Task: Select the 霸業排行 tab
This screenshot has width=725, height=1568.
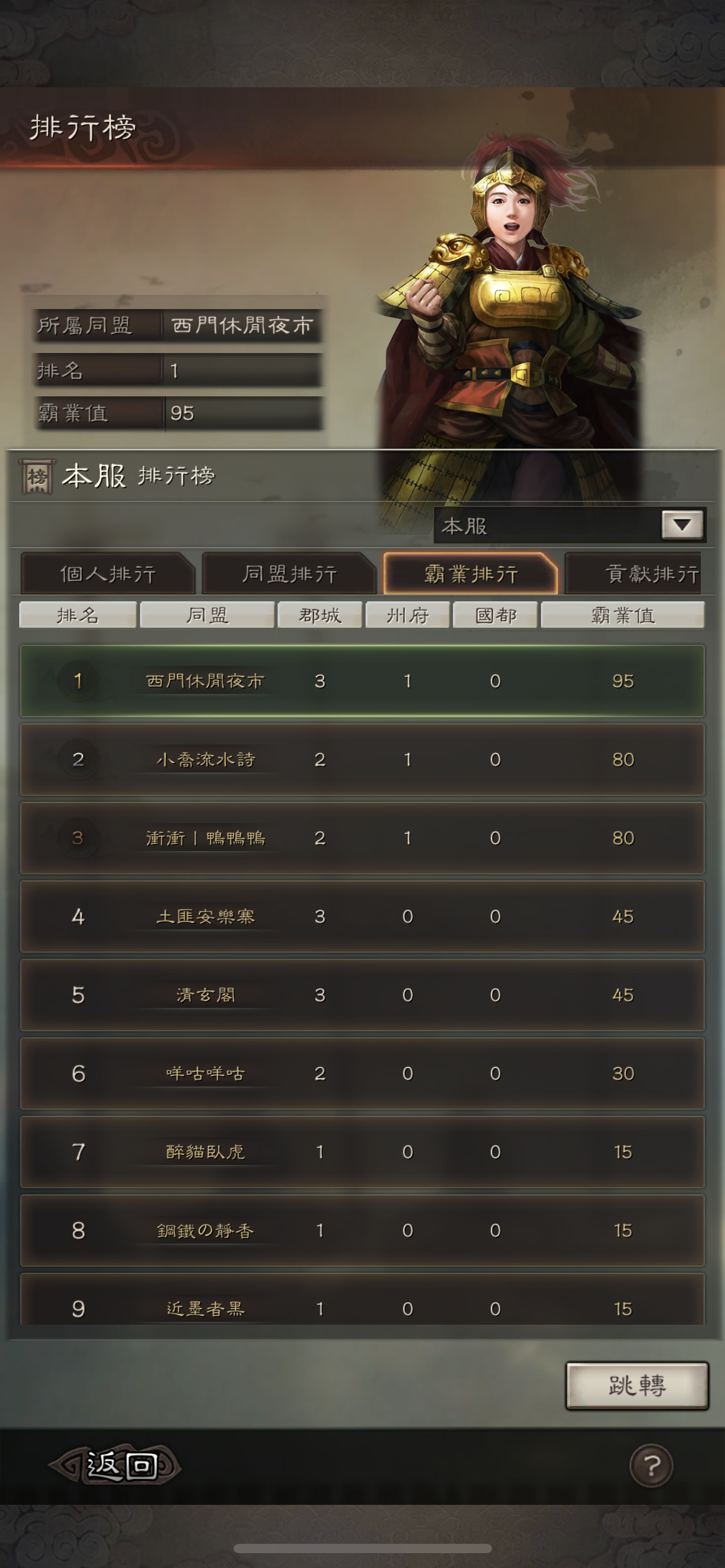Action: [471, 573]
